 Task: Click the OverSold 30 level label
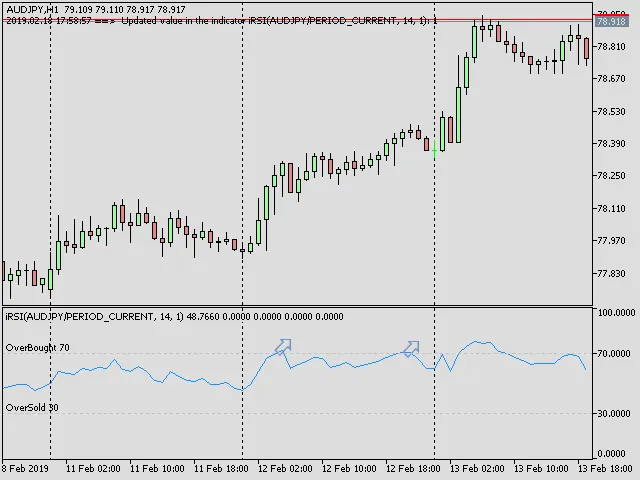point(32,408)
